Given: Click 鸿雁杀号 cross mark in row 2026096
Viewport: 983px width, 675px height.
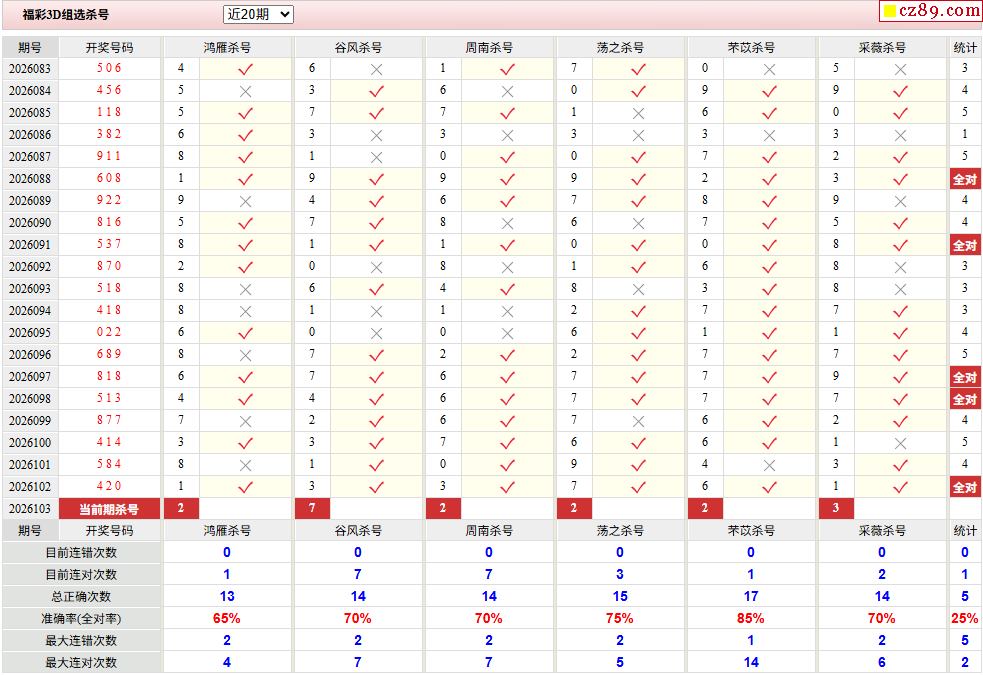Looking at the screenshot, I should click(245, 355).
